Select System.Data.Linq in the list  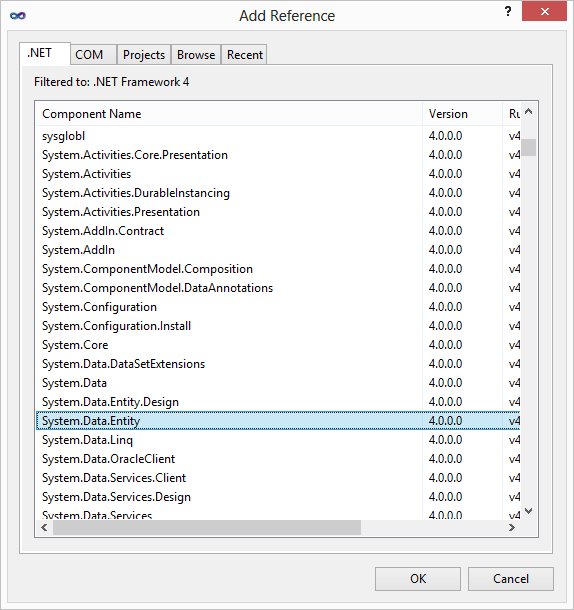tap(278, 440)
